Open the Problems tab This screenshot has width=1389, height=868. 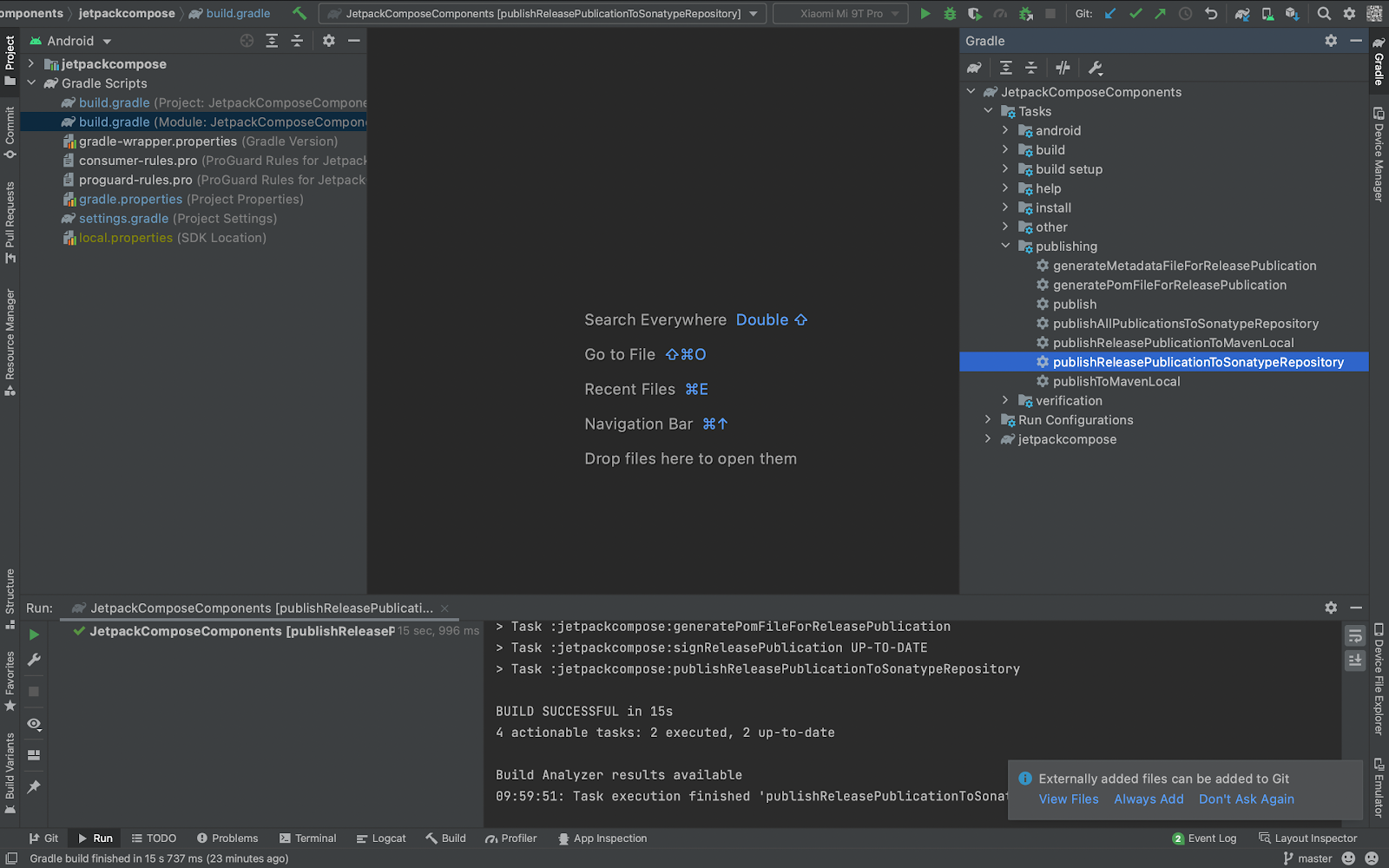point(227,838)
